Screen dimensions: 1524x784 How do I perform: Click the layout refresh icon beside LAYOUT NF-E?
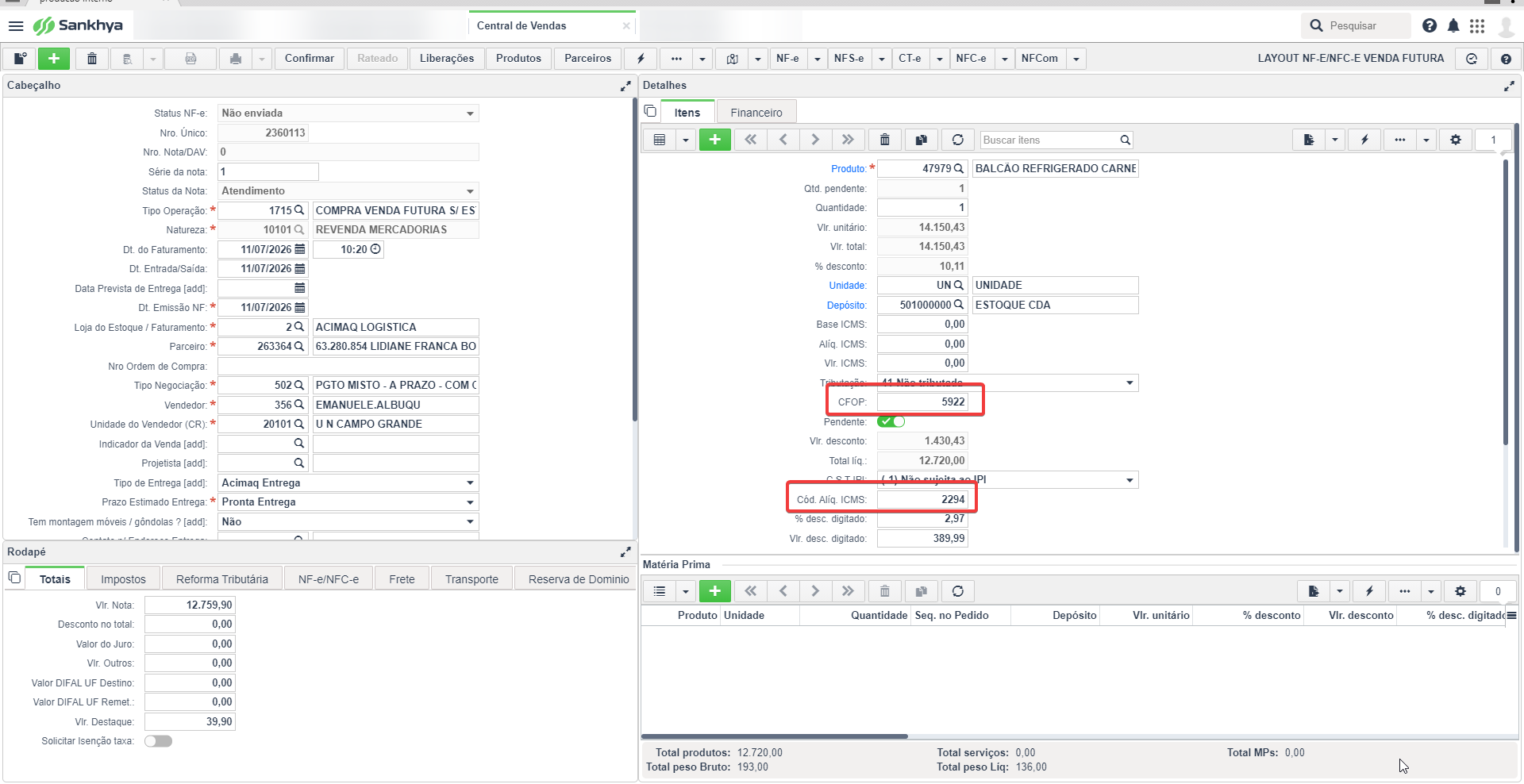[x=1472, y=59]
